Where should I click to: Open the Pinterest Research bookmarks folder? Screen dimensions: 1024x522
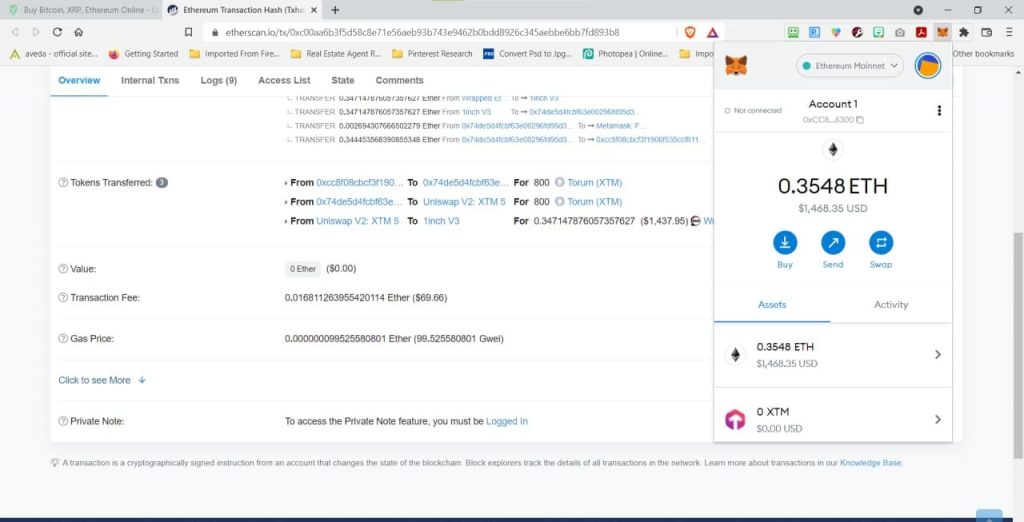[432, 54]
